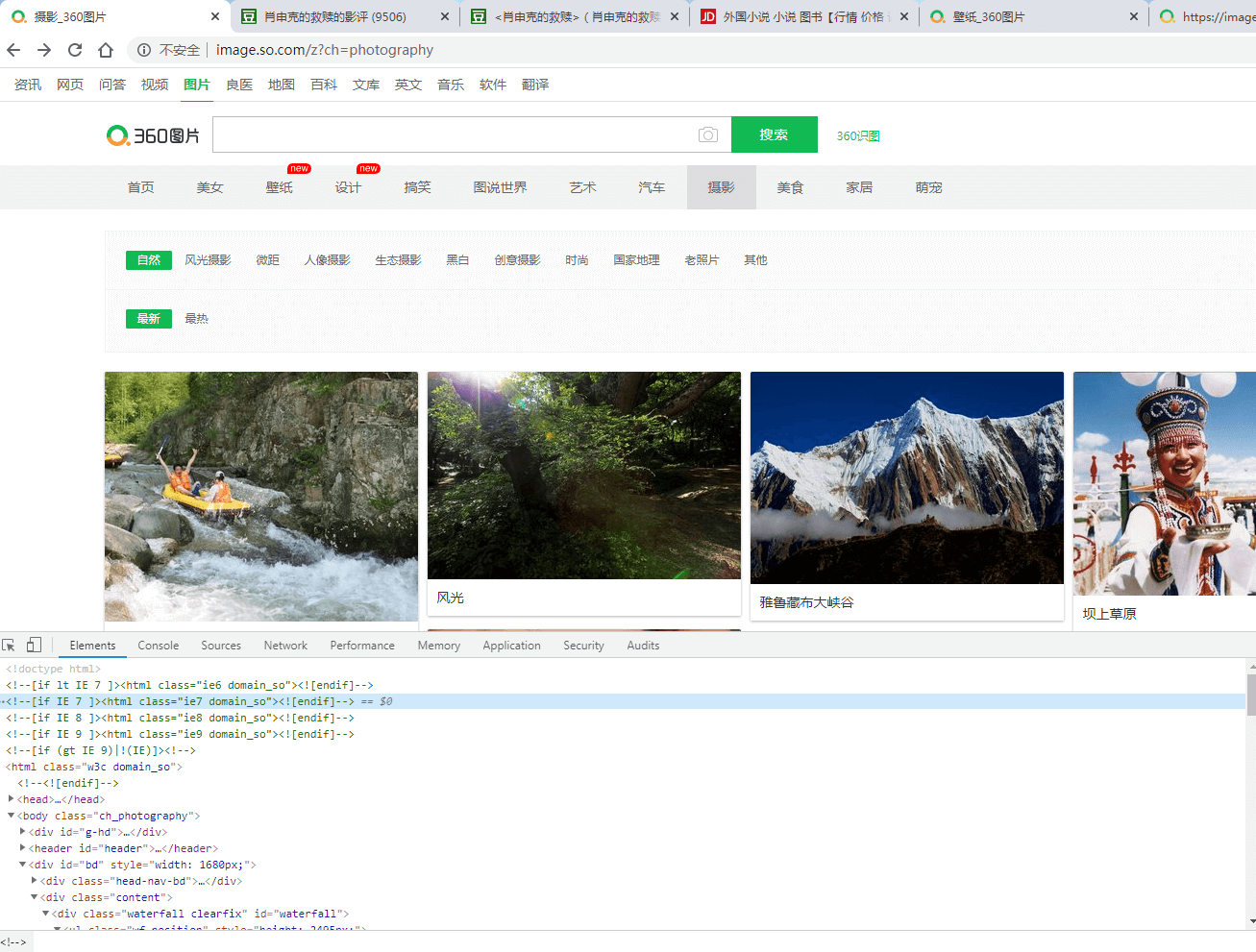
Task: Select the 国家地理 category filter
Action: 637,260
